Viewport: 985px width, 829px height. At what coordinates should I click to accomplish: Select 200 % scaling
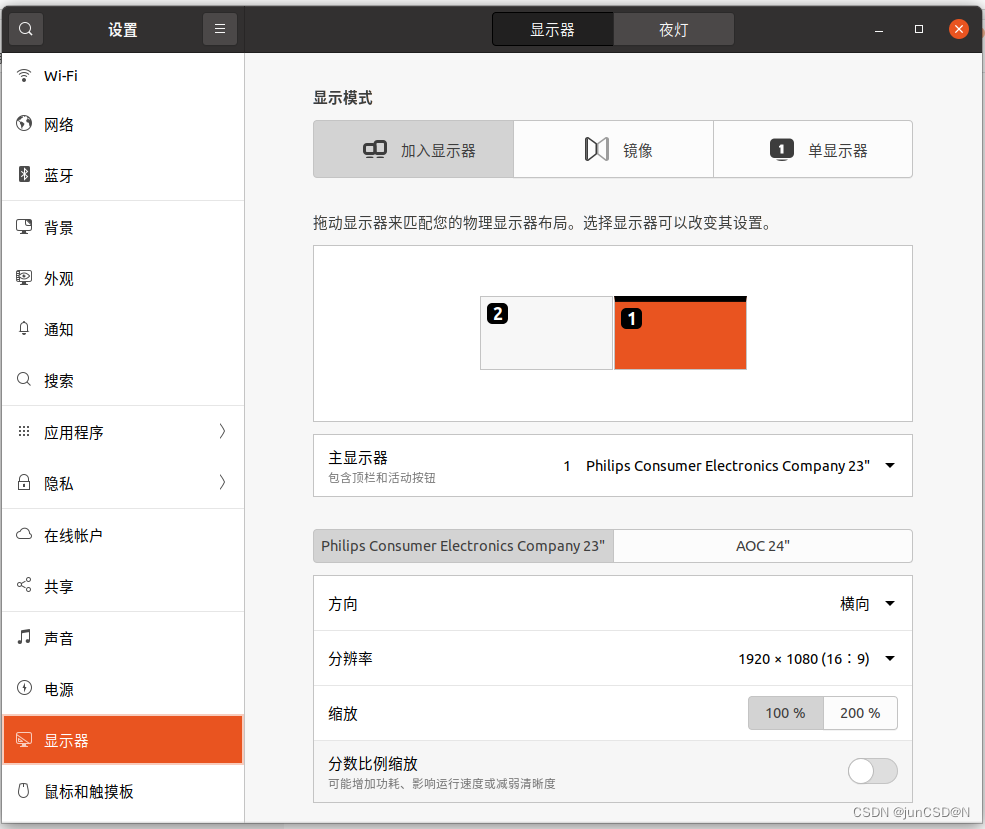point(860,713)
